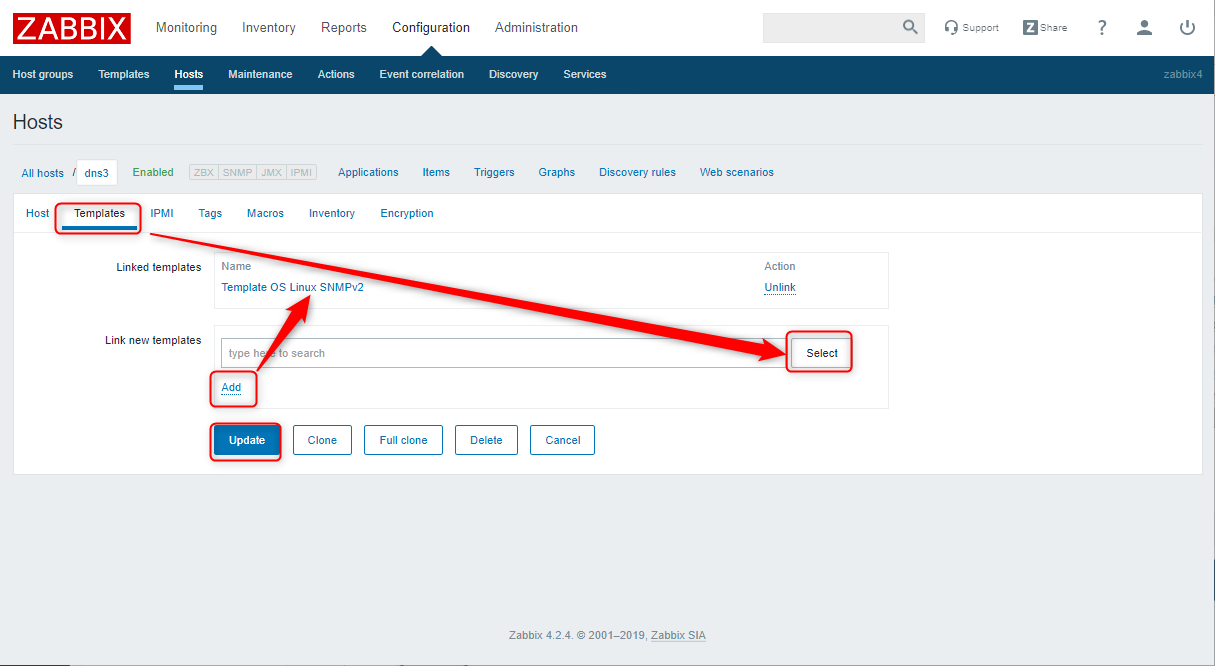Open the Reports menu

(x=344, y=28)
